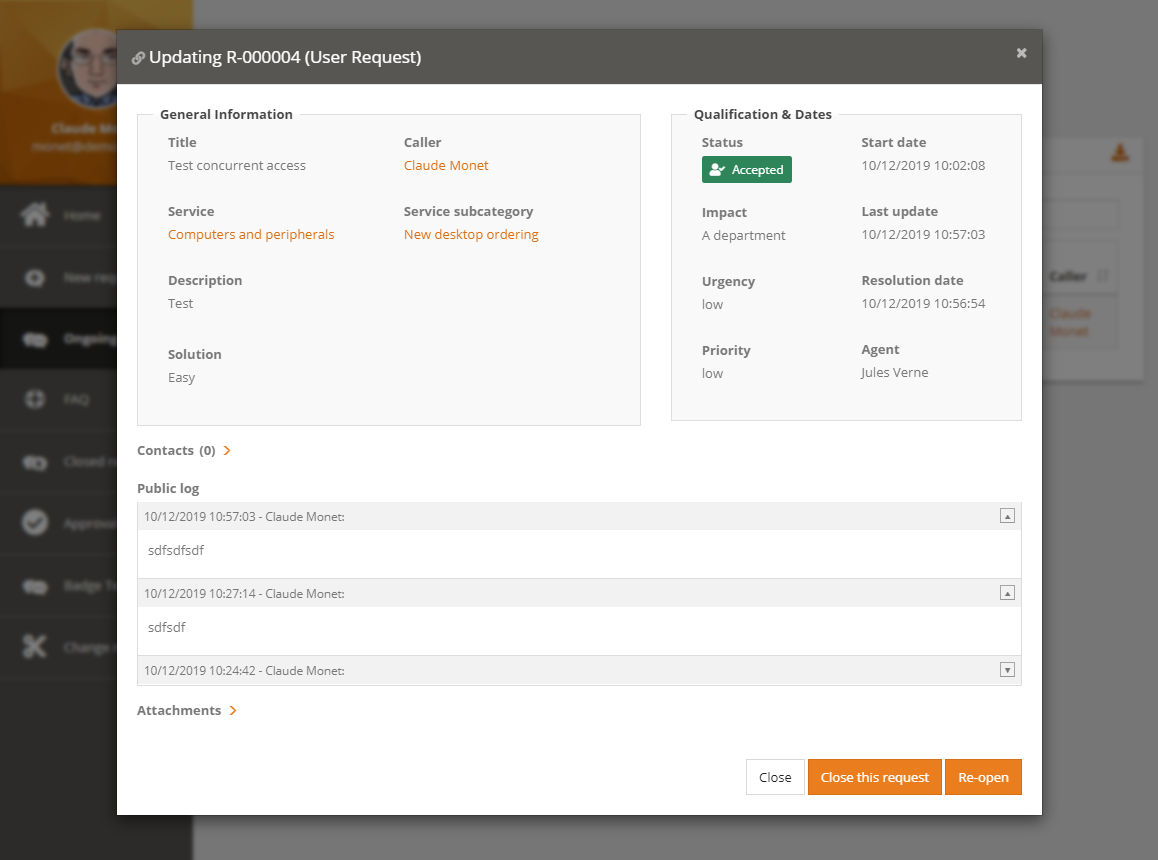Expand the Attachments section
The height and width of the screenshot is (860, 1158).
click(x=233, y=711)
